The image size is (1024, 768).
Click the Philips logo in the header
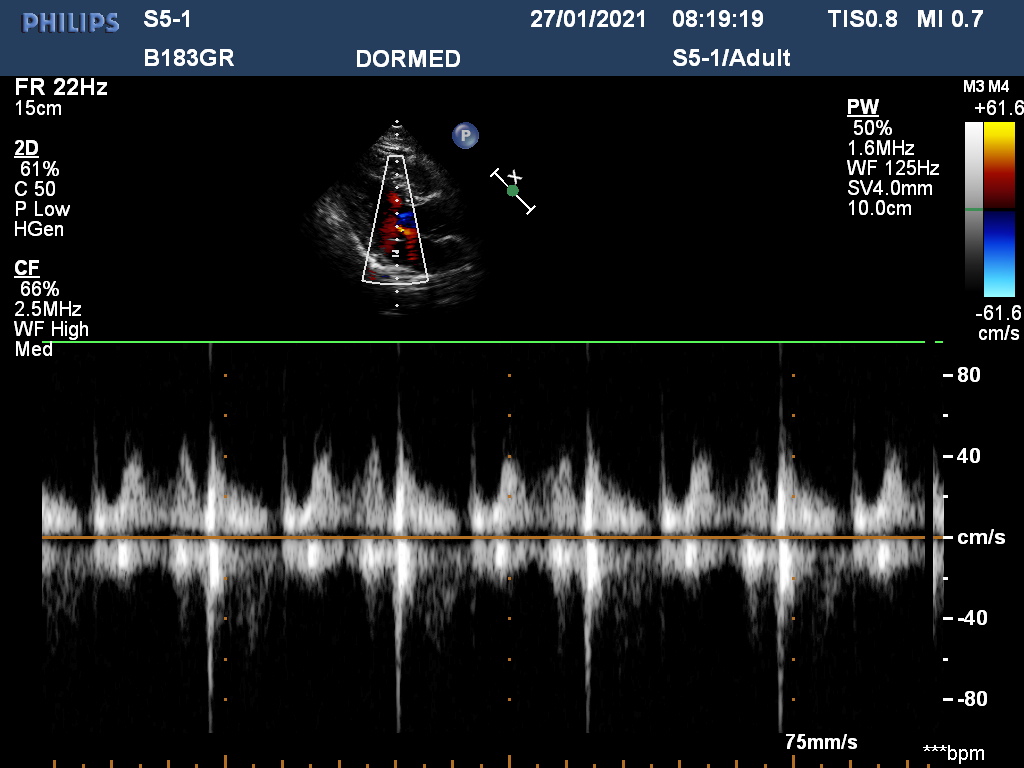pyautogui.click(x=71, y=21)
